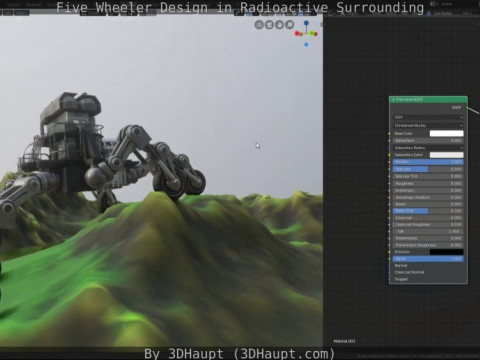480x360 pixels.
Task: Click the Subsurface value slider
Action: coord(428,141)
